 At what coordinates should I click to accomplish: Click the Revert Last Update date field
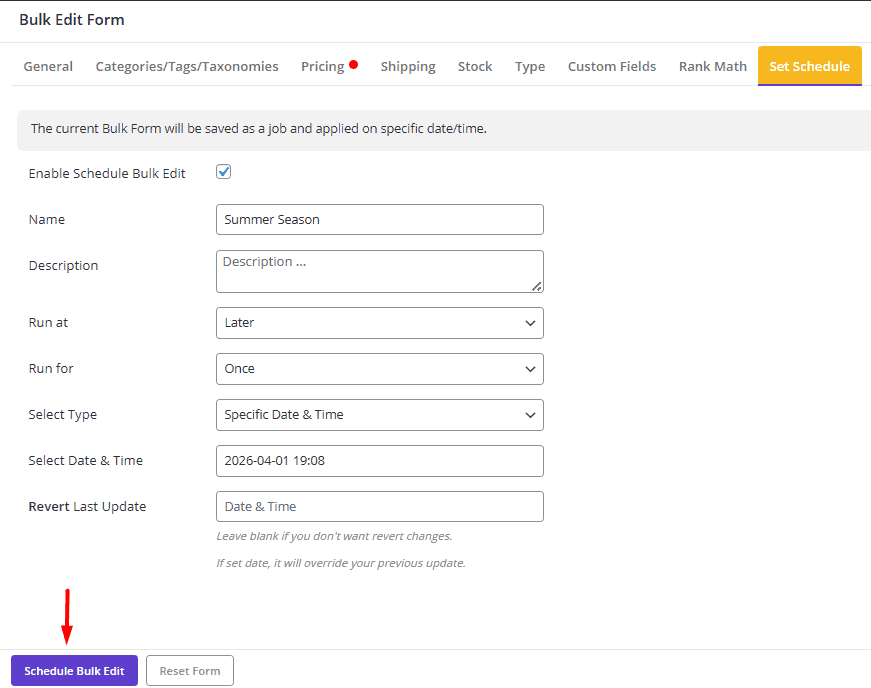click(x=379, y=506)
